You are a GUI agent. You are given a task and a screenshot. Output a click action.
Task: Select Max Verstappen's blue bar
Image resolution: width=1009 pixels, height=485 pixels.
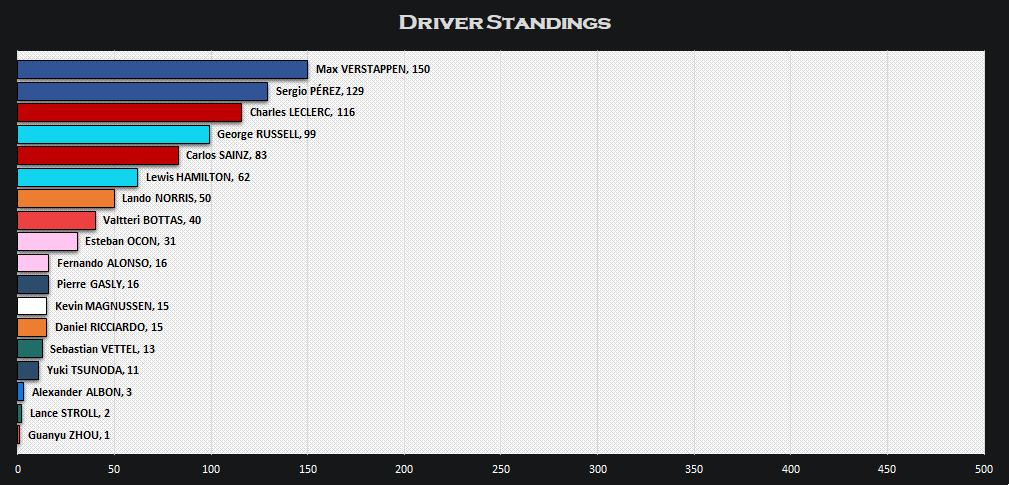pos(162,69)
